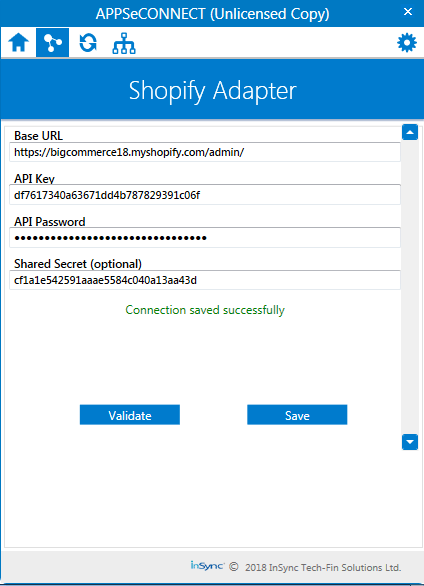Close the APPSeCONNECT window

[408, 12]
